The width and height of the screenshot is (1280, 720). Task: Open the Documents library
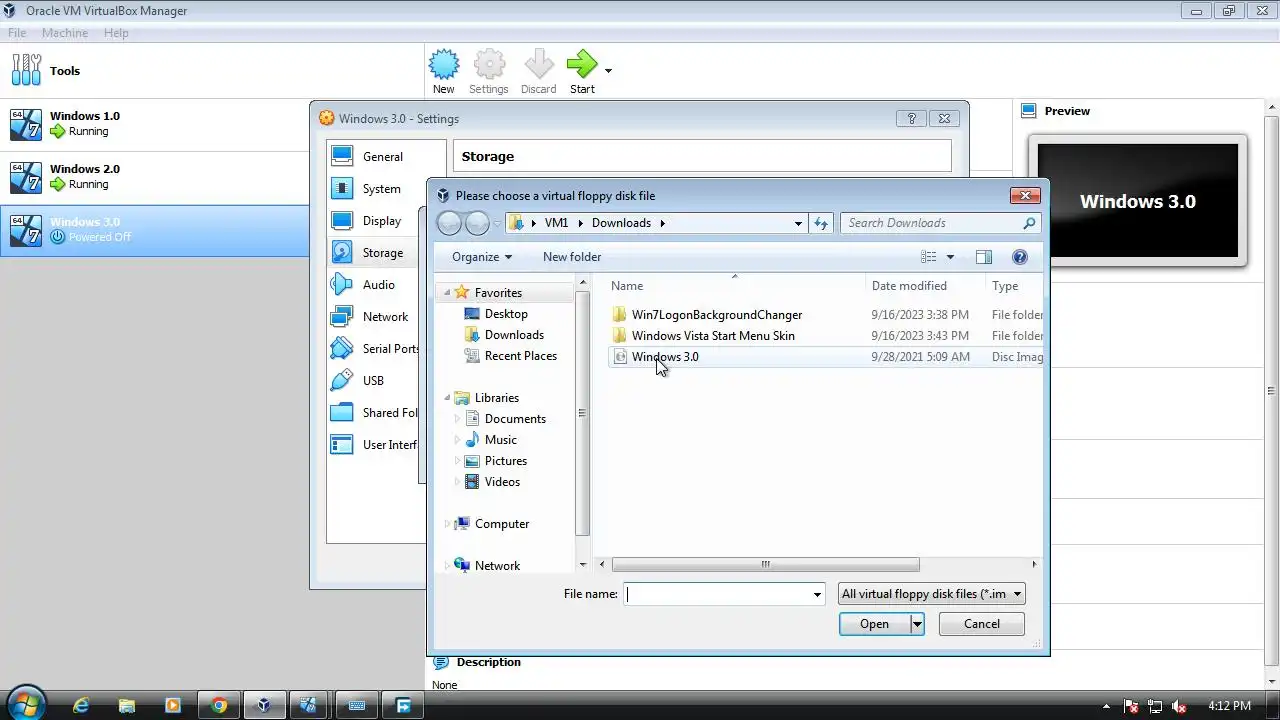(515, 419)
